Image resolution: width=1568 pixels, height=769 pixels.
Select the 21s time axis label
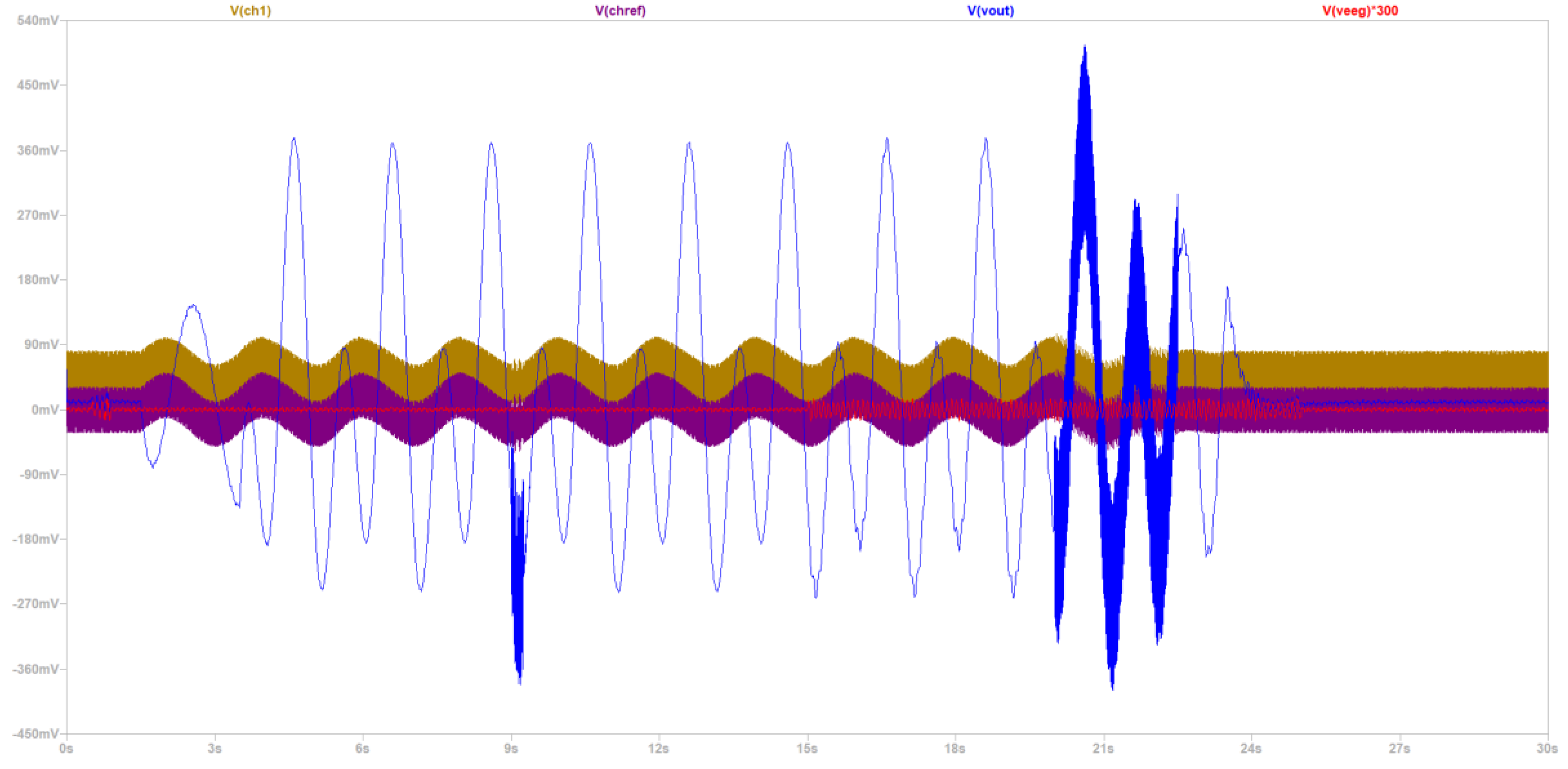click(x=1103, y=749)
